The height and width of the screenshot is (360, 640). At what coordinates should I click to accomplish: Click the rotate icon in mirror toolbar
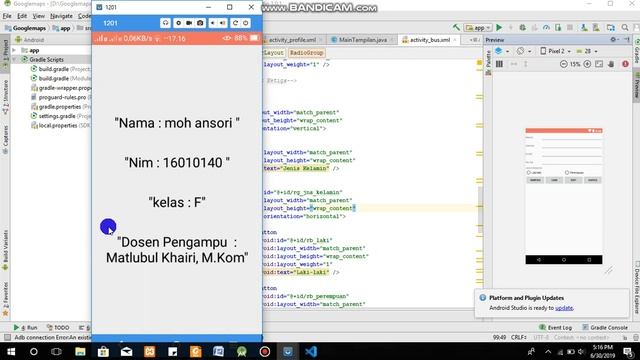point(235,23)
